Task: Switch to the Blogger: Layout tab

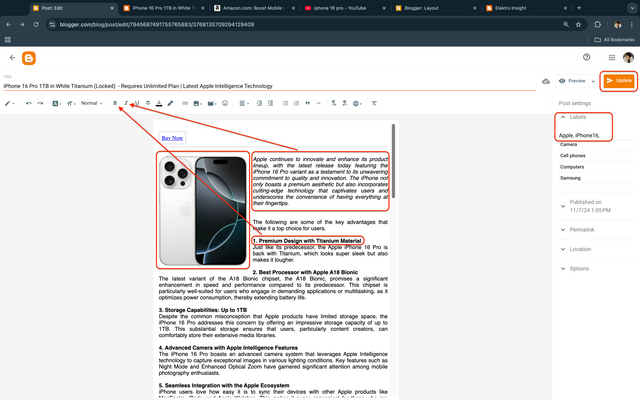Action: pos(434,8)
